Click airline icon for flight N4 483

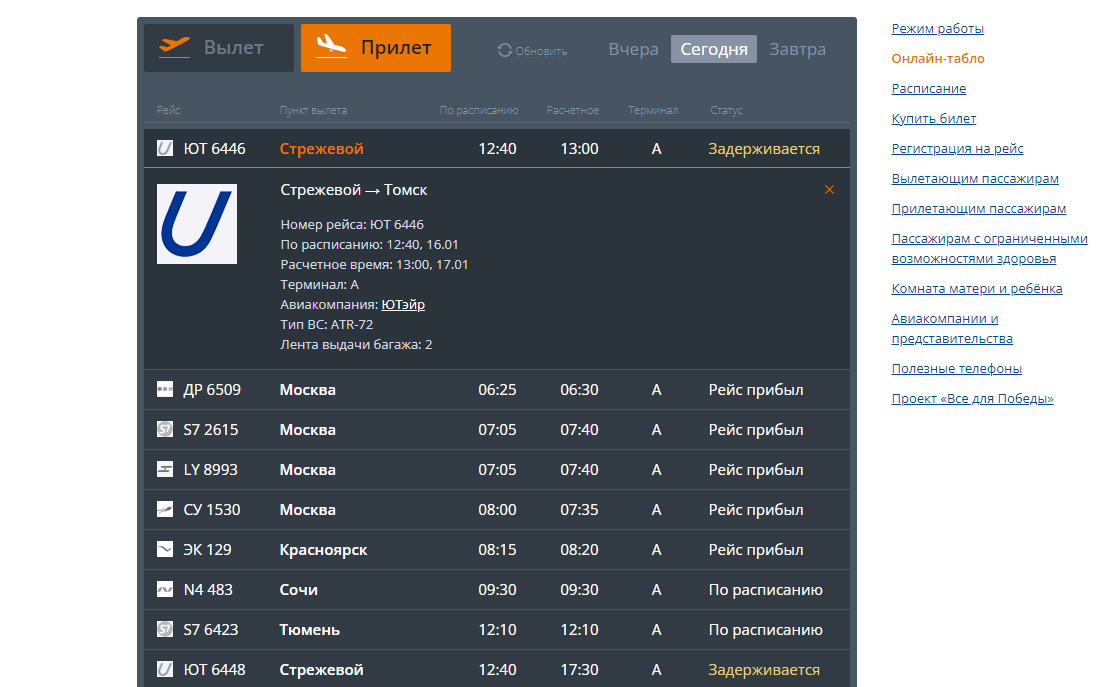click(x=165, y=590)
